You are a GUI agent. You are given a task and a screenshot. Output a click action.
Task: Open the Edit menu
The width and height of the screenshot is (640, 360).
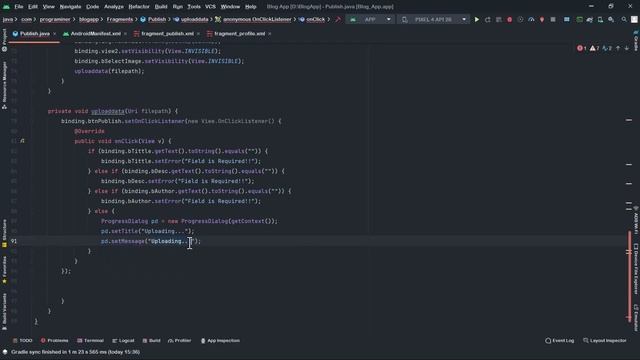[x=33, y=7]
